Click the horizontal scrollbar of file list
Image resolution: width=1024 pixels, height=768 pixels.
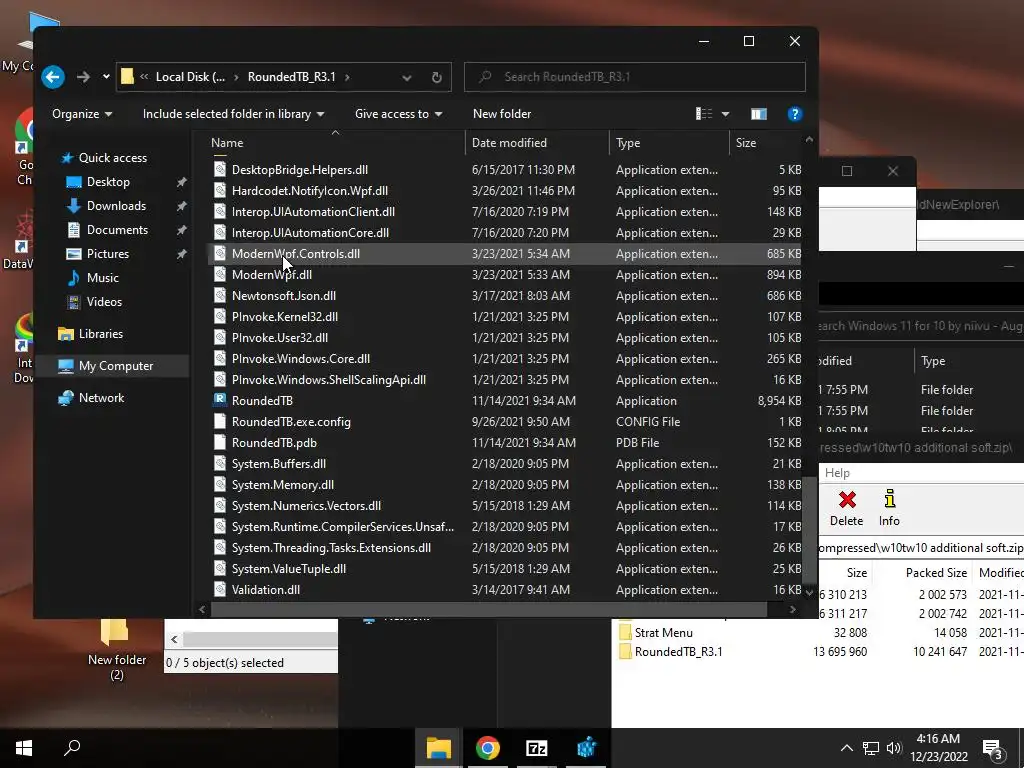pyautogui.click(x=488, y=609)
